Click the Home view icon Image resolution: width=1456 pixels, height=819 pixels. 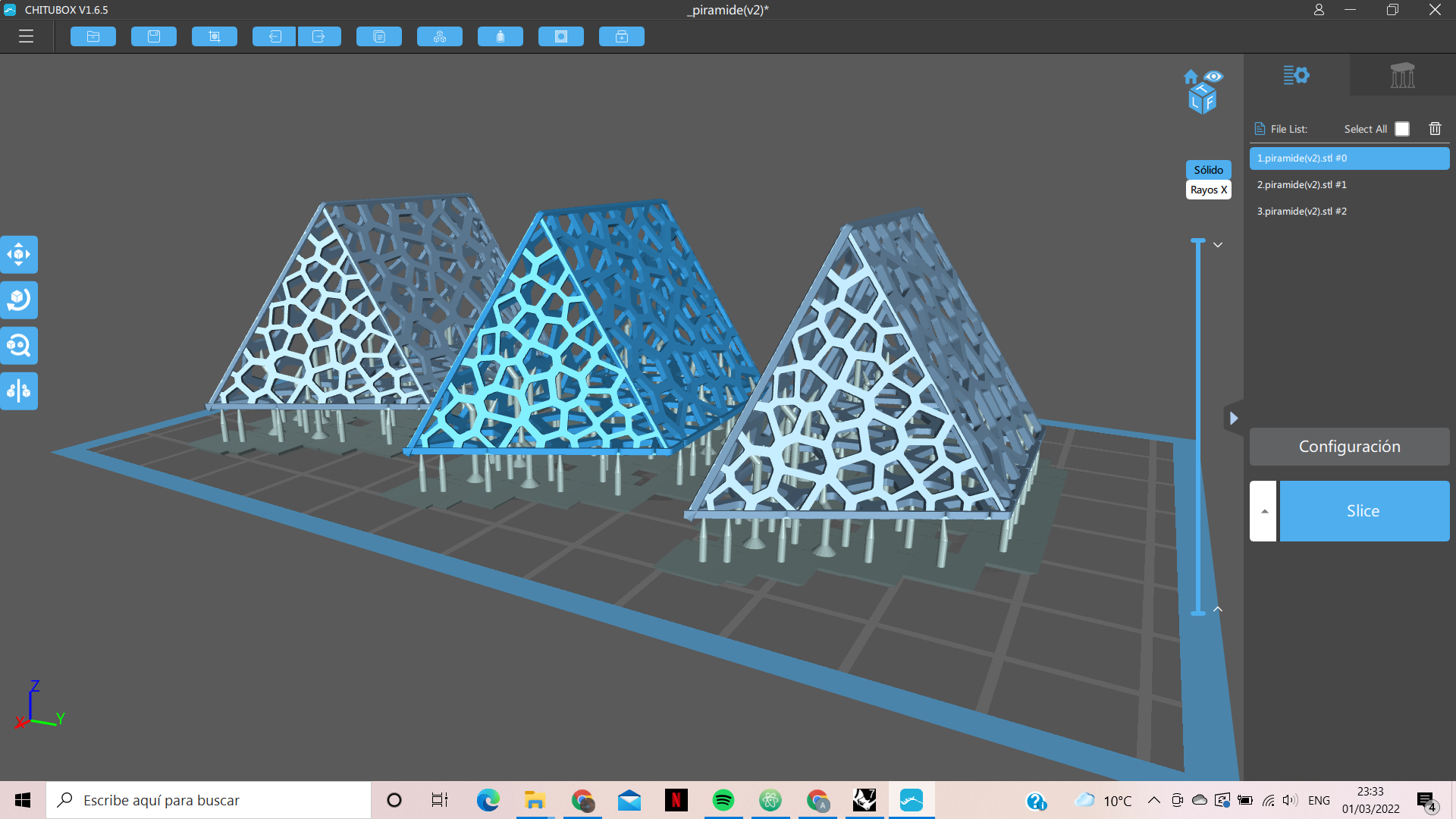click(x=1191, y=77)
